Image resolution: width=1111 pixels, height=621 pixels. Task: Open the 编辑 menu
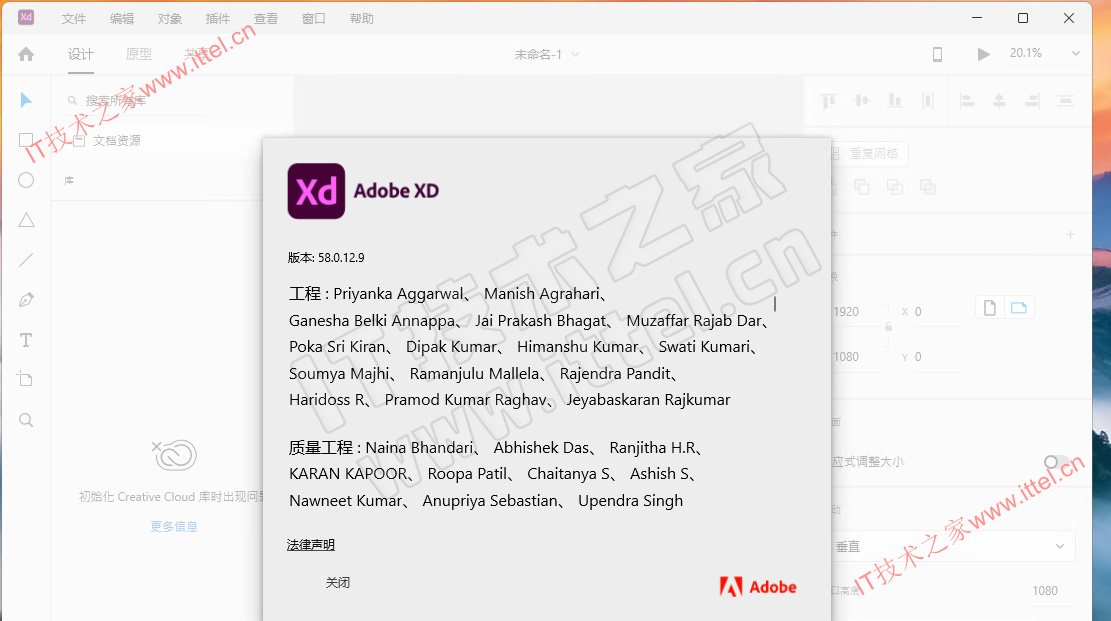point(122,18)
